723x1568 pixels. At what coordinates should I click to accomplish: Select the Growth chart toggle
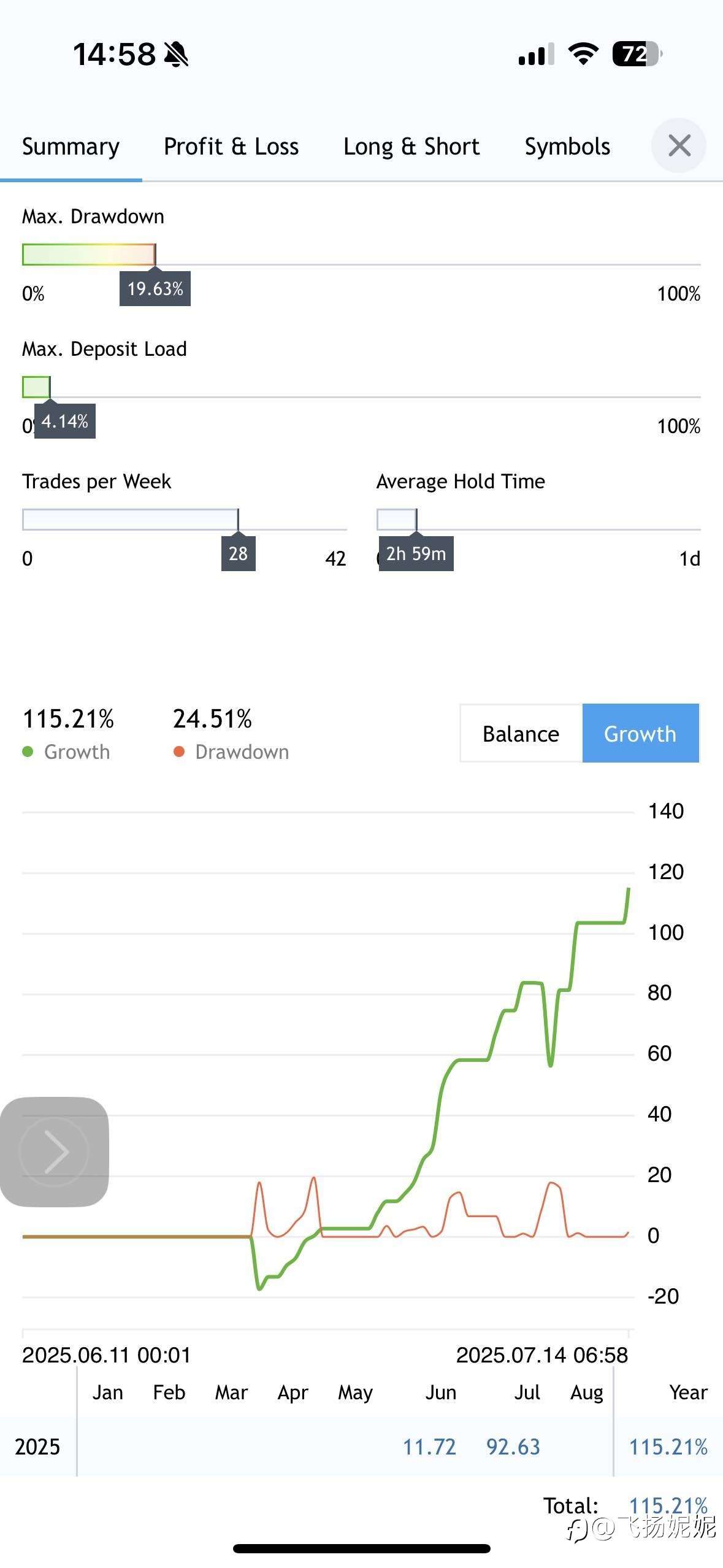click(x=640, y=733)
